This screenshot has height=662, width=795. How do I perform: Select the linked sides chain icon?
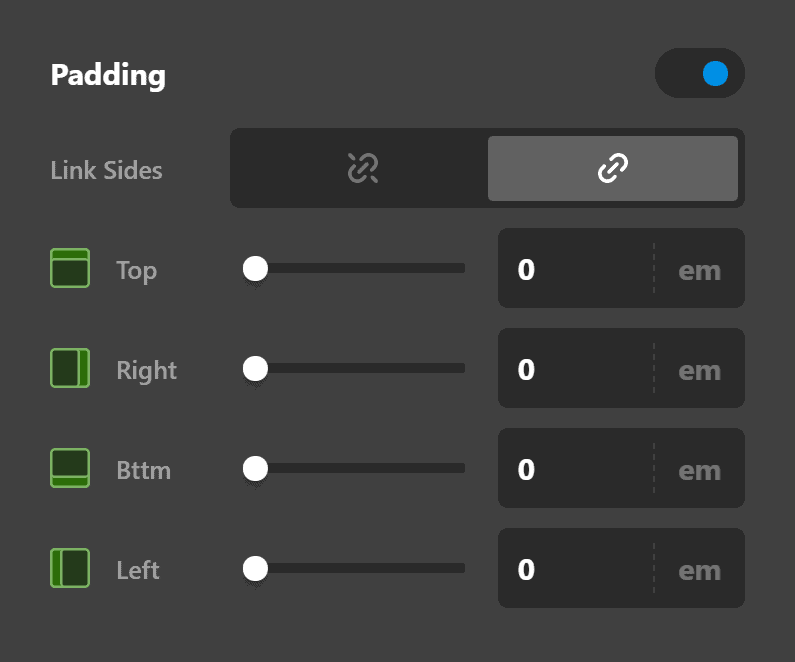612,168
